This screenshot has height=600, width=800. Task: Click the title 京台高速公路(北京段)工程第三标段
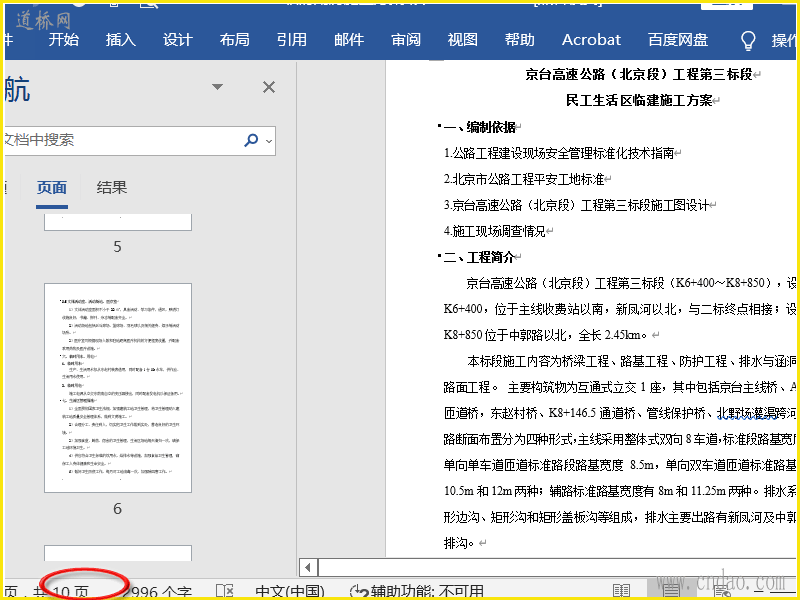639,74
